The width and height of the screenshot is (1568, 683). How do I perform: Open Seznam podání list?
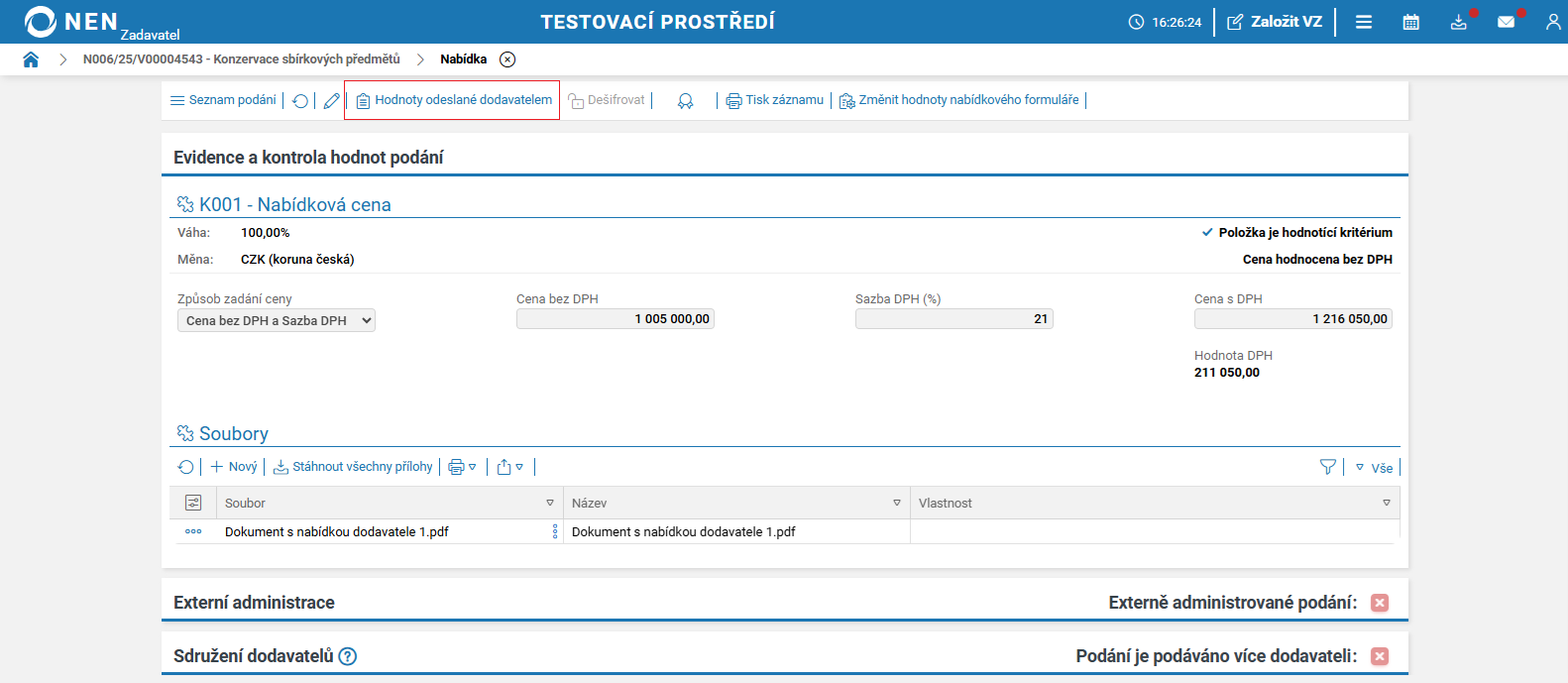[x=223, y=100]
